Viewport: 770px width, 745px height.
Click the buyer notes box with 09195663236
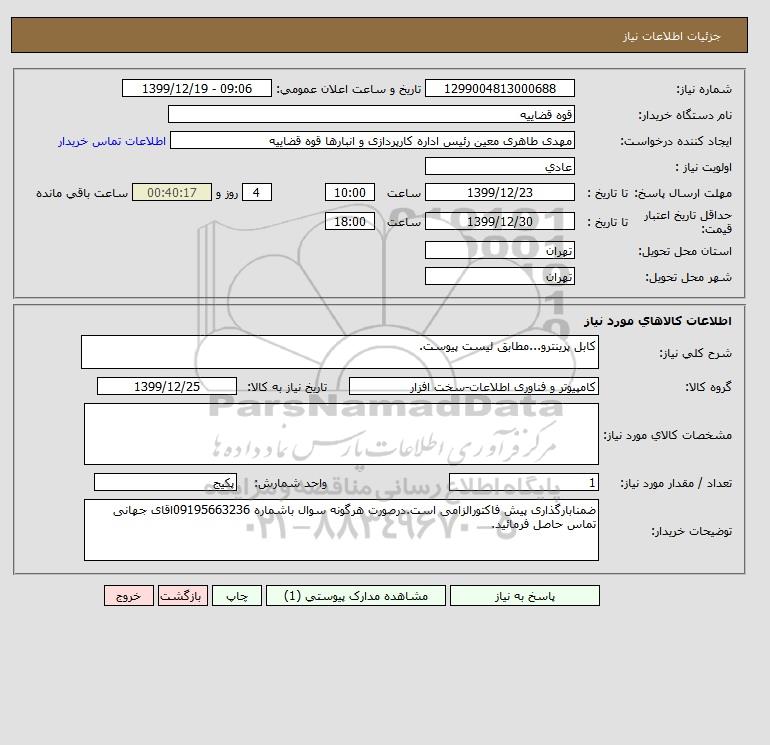coord(341,530)
